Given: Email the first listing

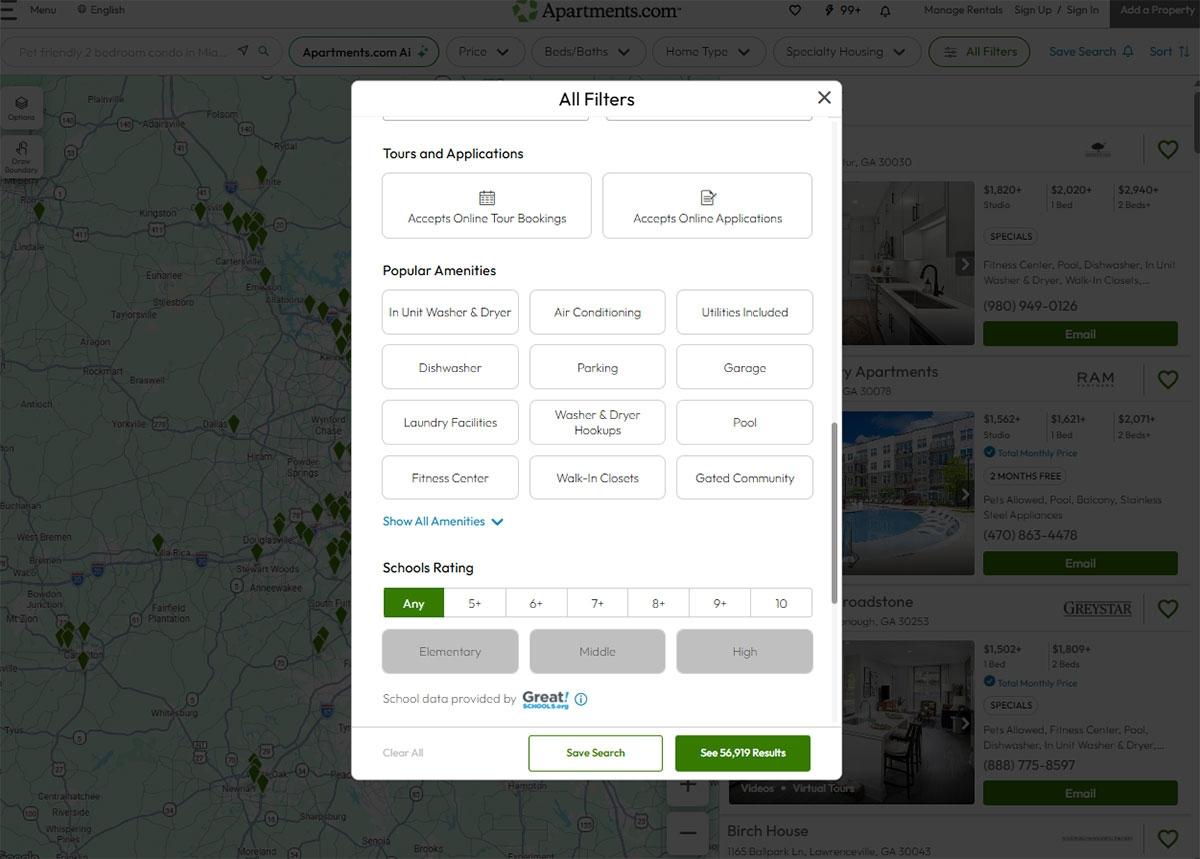Looking at the screenshot, I should 1080,334.
